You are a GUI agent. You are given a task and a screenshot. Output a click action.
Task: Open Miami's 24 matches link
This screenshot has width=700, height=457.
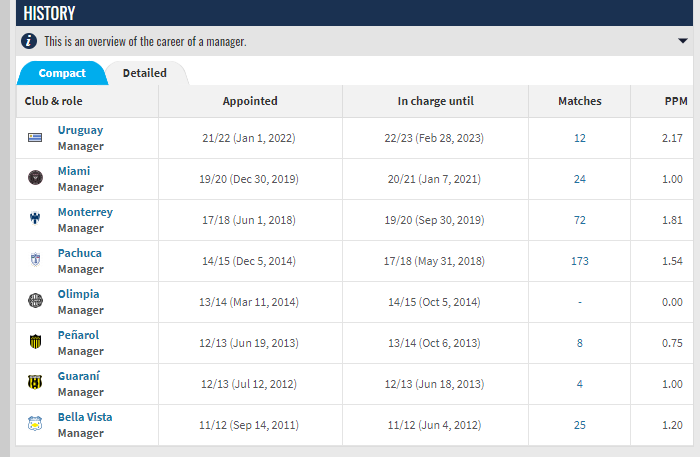point(579,179)
